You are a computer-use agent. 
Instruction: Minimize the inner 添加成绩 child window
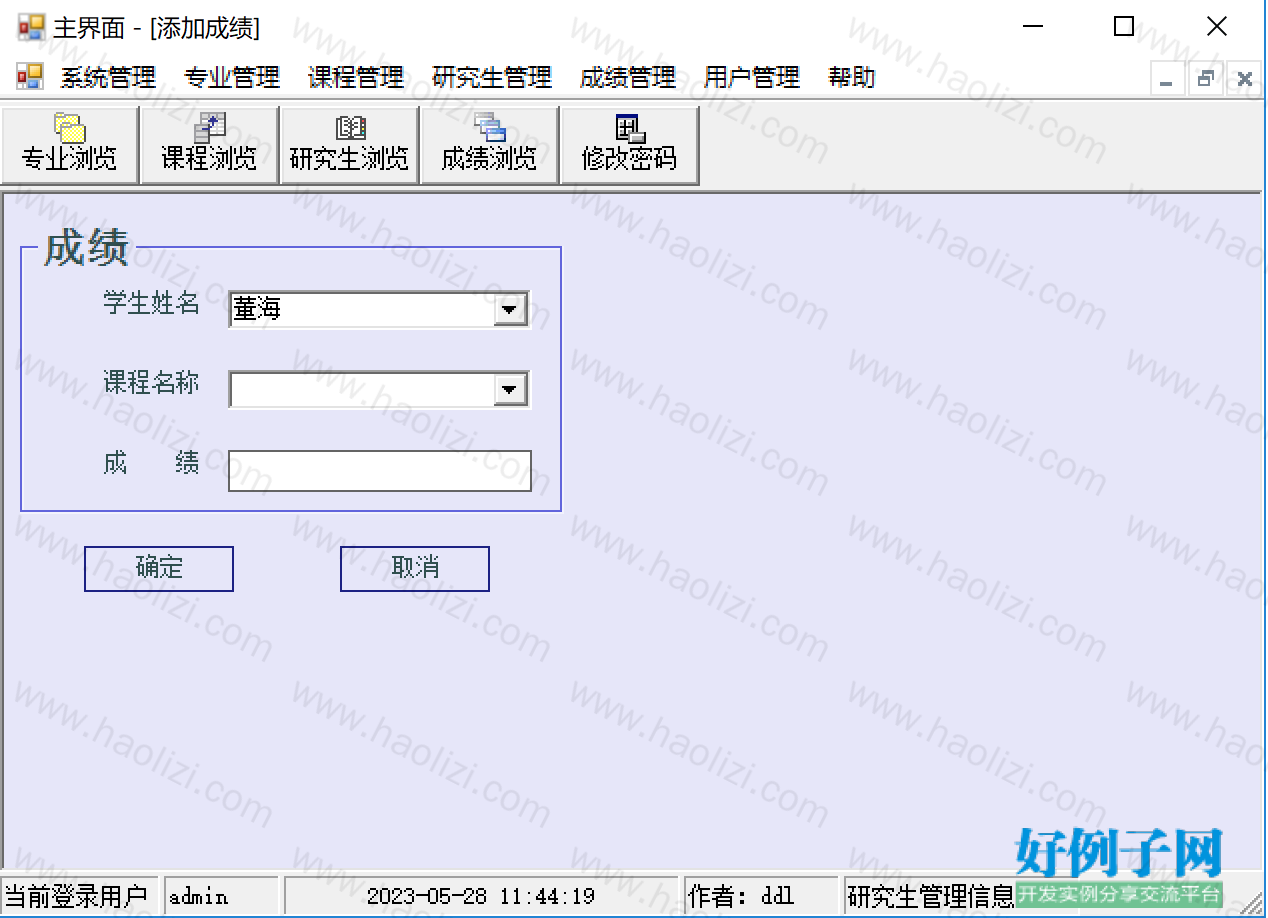tap(1167, 79)
